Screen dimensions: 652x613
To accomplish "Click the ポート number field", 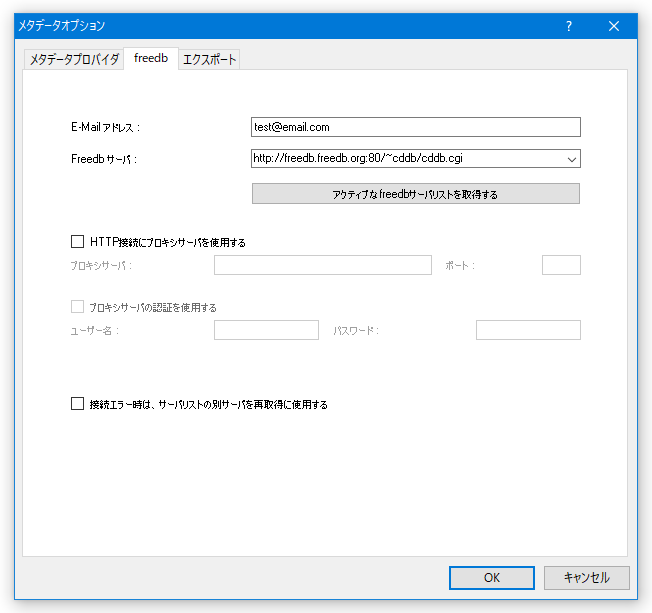I will pyautogui.click(x=561, y=265).
